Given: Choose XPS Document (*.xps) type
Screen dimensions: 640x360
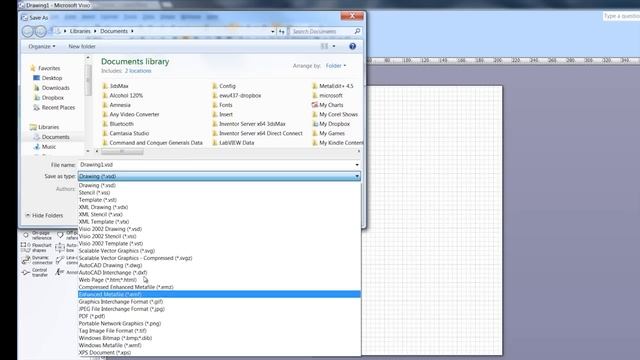Looking at the screenshot, I should click(x=220, y=353).
